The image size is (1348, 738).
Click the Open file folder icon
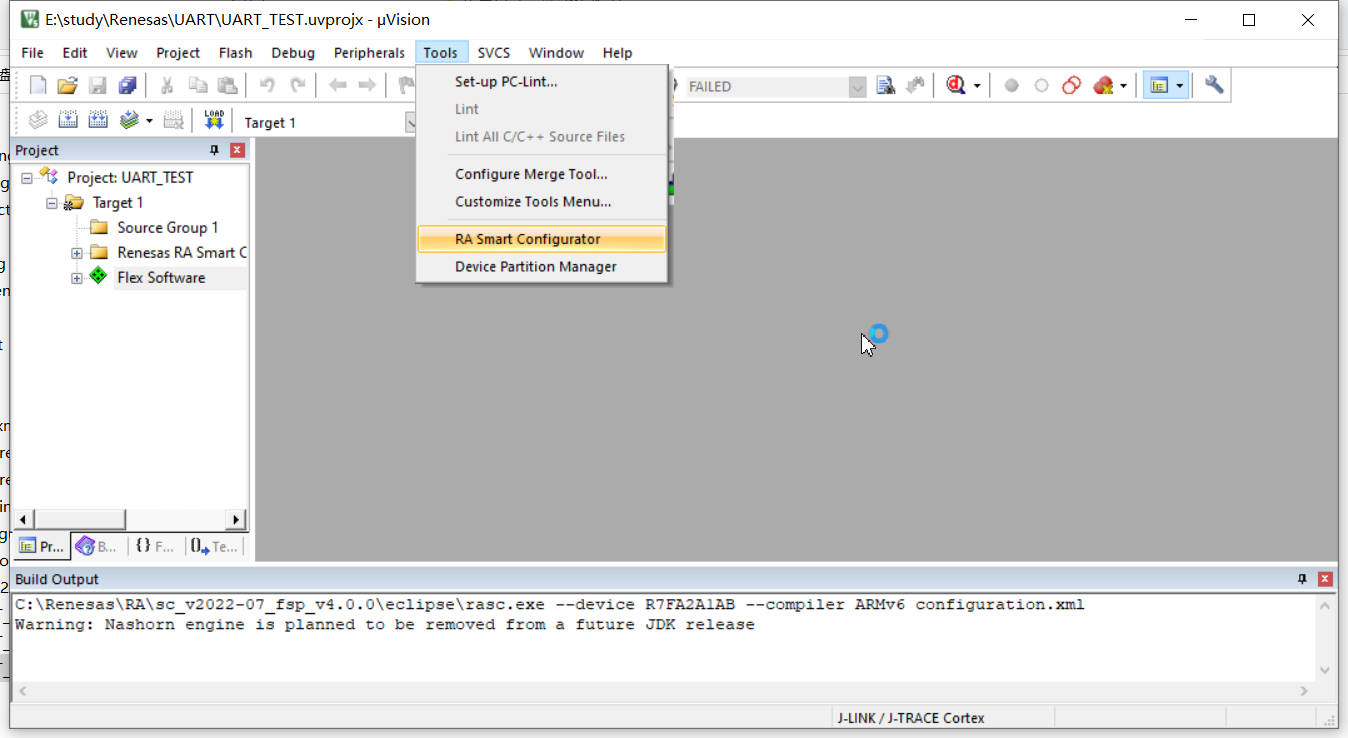coord(67,86)
